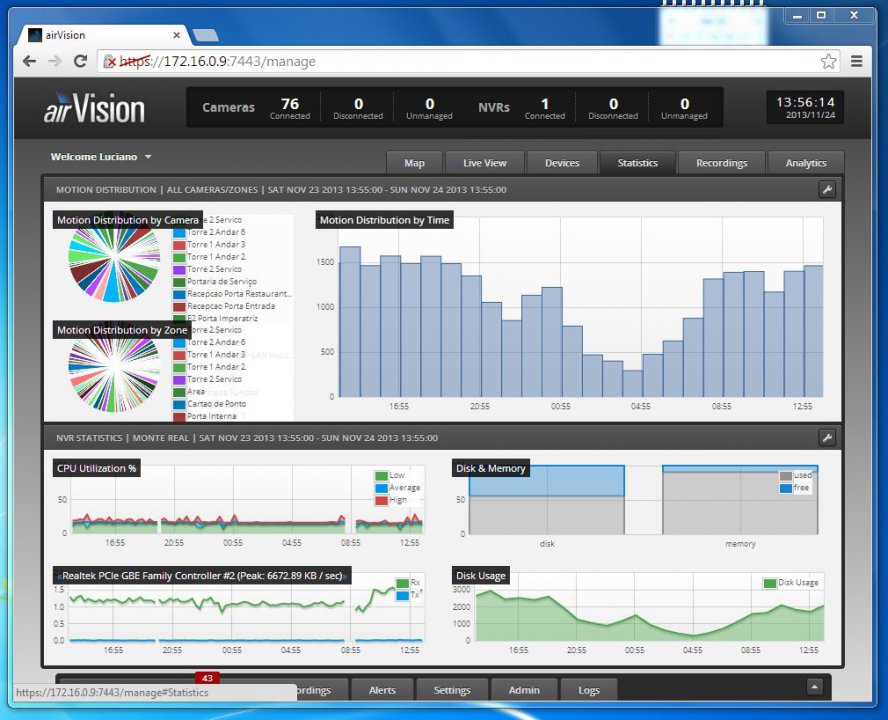Open the Logs button in bottom bar
This screenshot has height=720, width=888.
589,690
